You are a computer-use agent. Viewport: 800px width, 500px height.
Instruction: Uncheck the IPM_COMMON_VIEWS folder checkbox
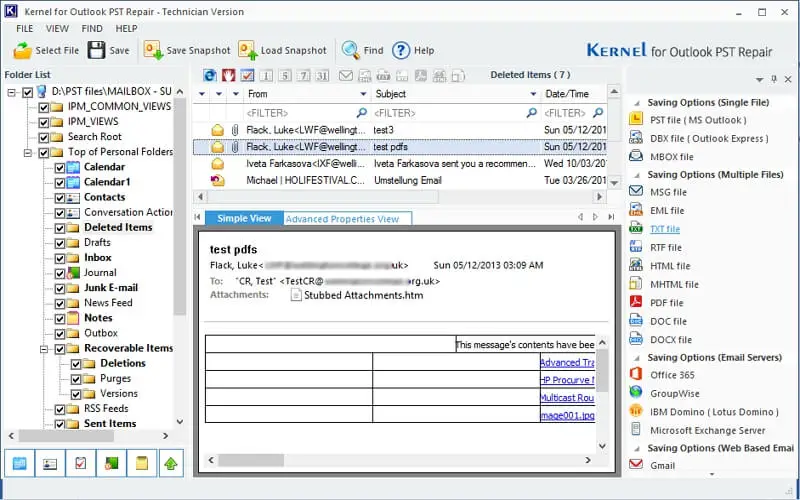click(x=44, y=108)
